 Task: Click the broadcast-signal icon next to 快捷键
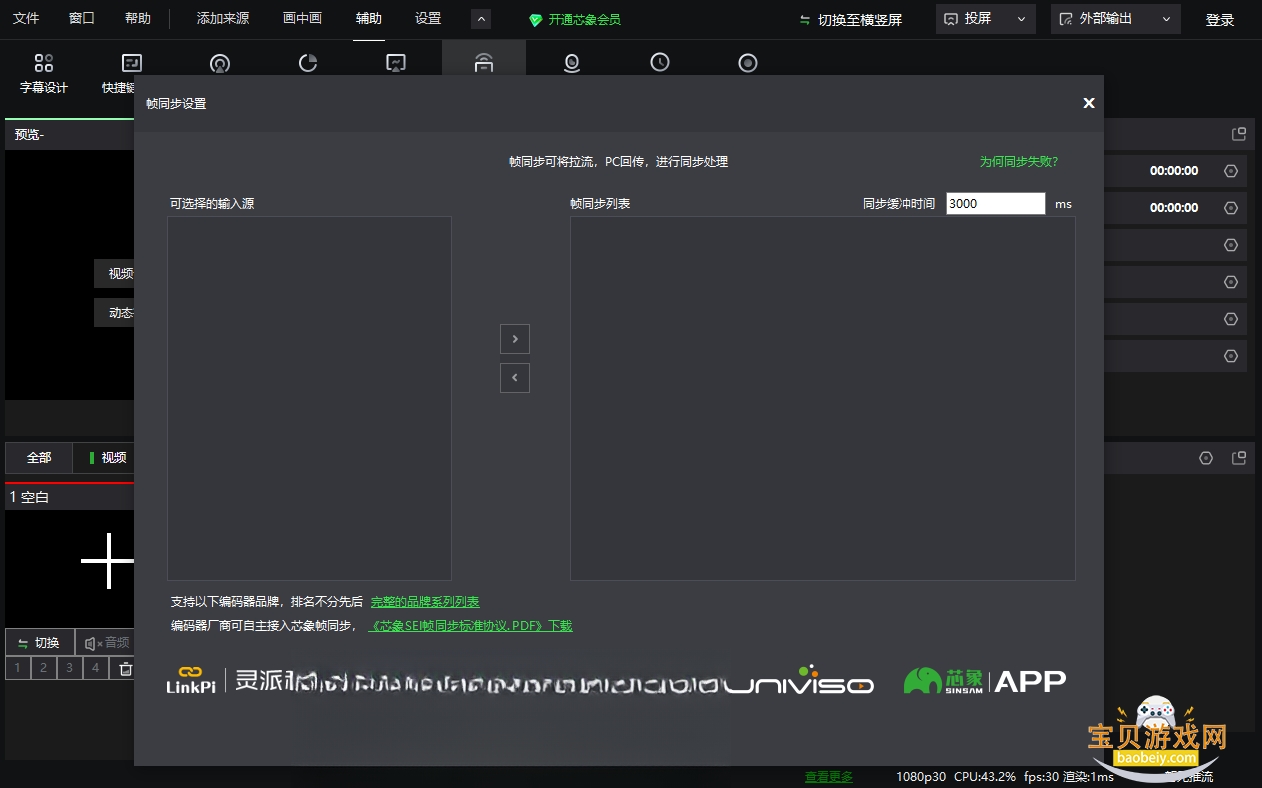point(220,63)
